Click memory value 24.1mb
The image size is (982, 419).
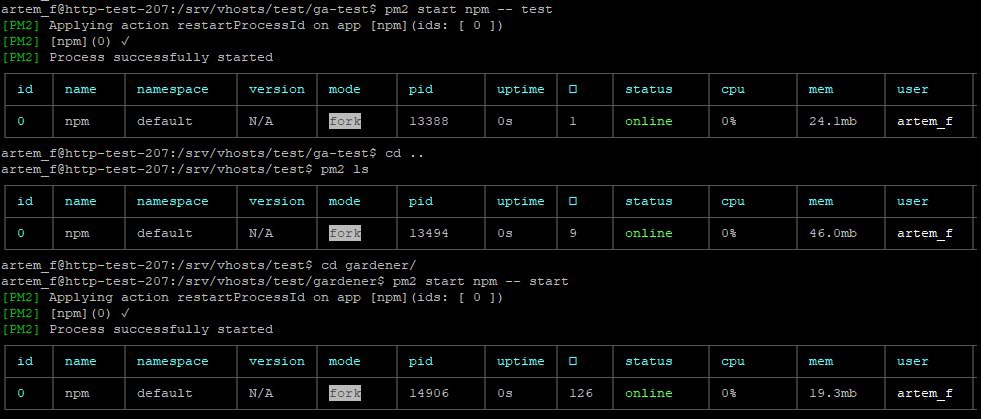pyautogui.click(x=832, y=122)
